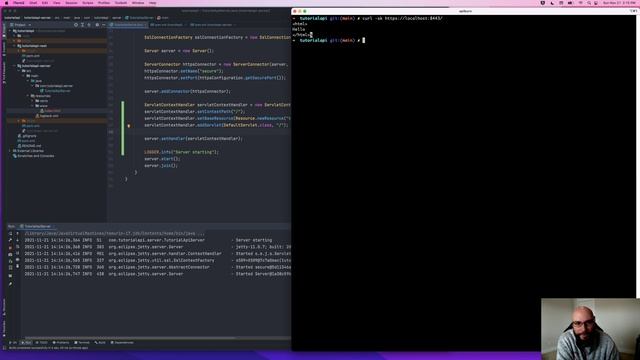
Task: Click the Locate in project tree icon
Action: click(x=76, y=25)
